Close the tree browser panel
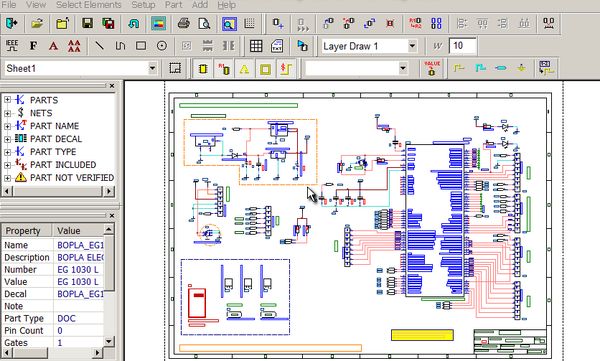 [112, 86]
